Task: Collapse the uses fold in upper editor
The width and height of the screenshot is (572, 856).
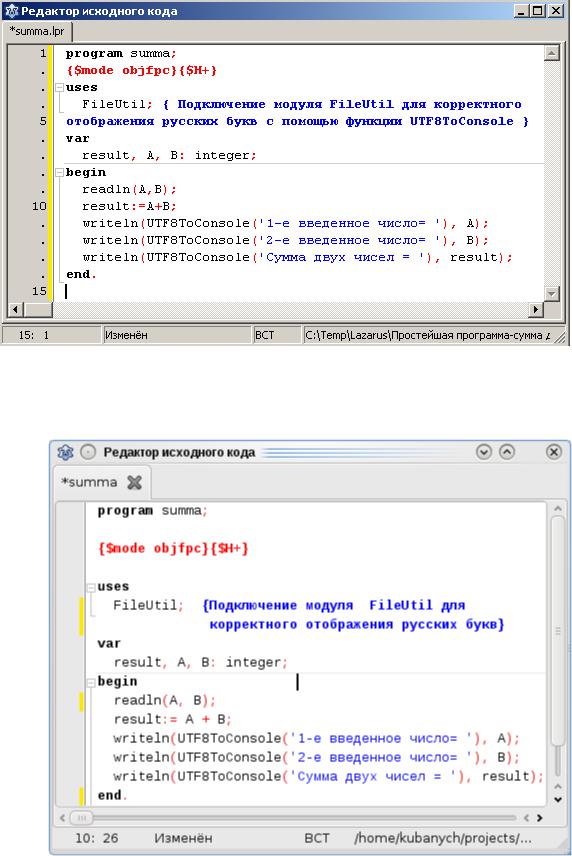Action: [x=59, y=87]
